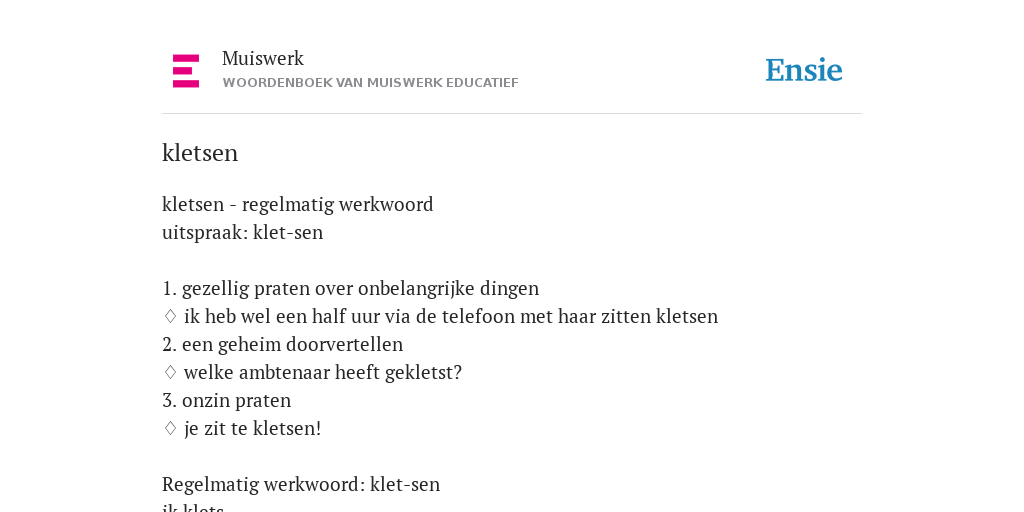Image resolution: width=1024 pixels, height=512 pixels.
Task: Click the uitspraak: klet-sen line
Action: (242, 232)
